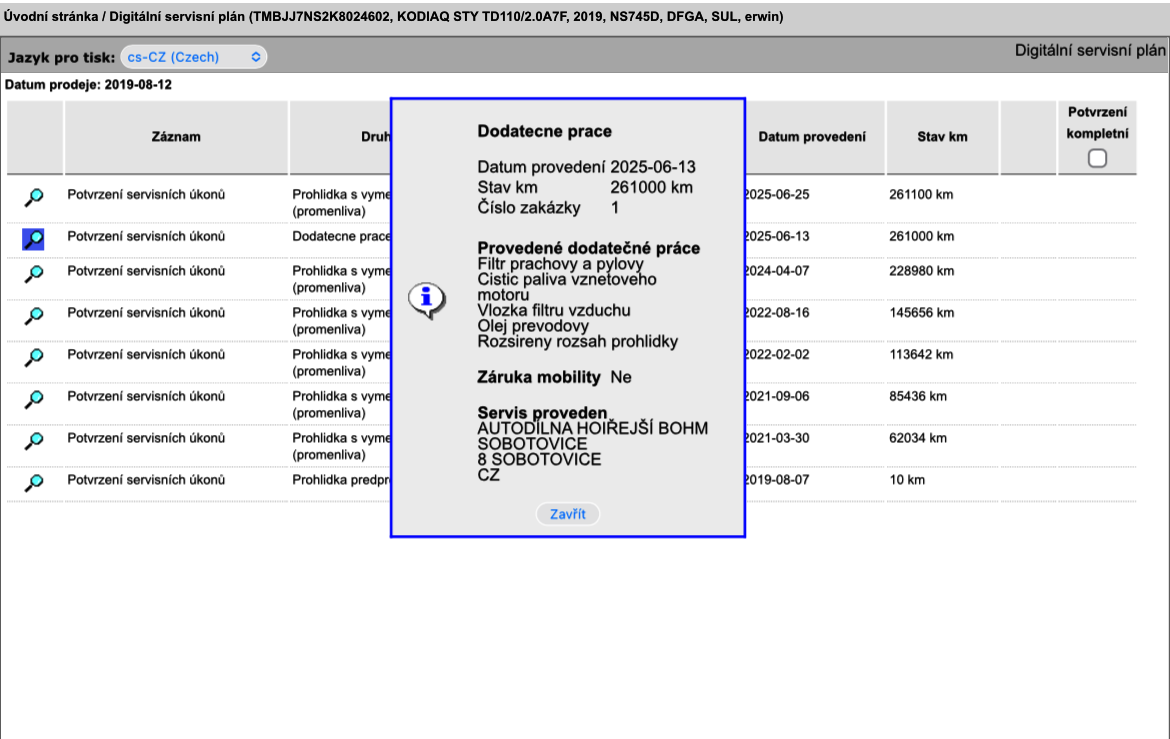Select date cell 2019-08-07
This screenshot has width=1170, height=739.
[x=777, y=480]
